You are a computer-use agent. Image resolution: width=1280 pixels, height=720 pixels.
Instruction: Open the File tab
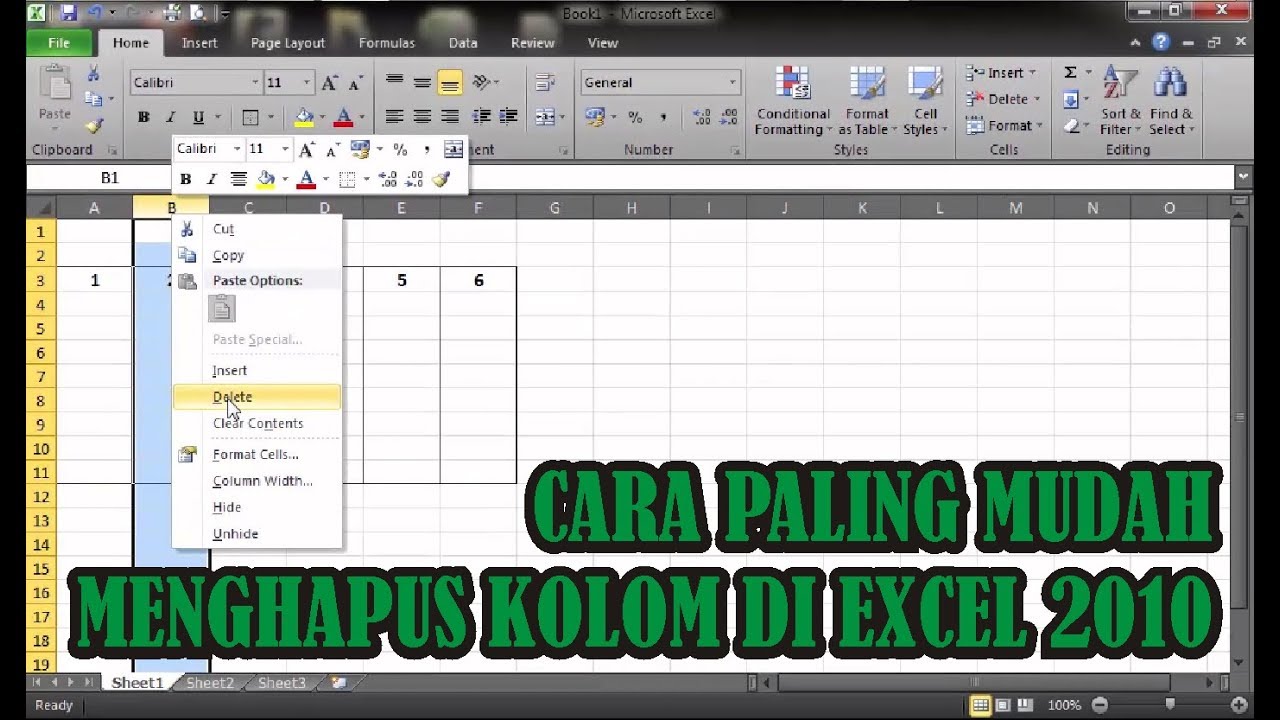pos(59,43)
